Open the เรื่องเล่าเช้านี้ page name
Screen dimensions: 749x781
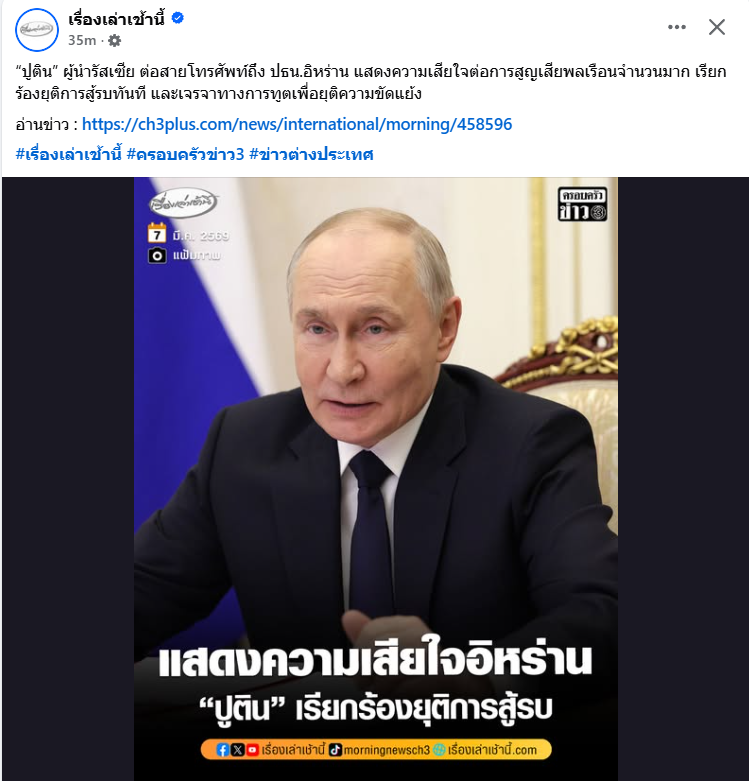pyautogui.click(x=117, y=19)
